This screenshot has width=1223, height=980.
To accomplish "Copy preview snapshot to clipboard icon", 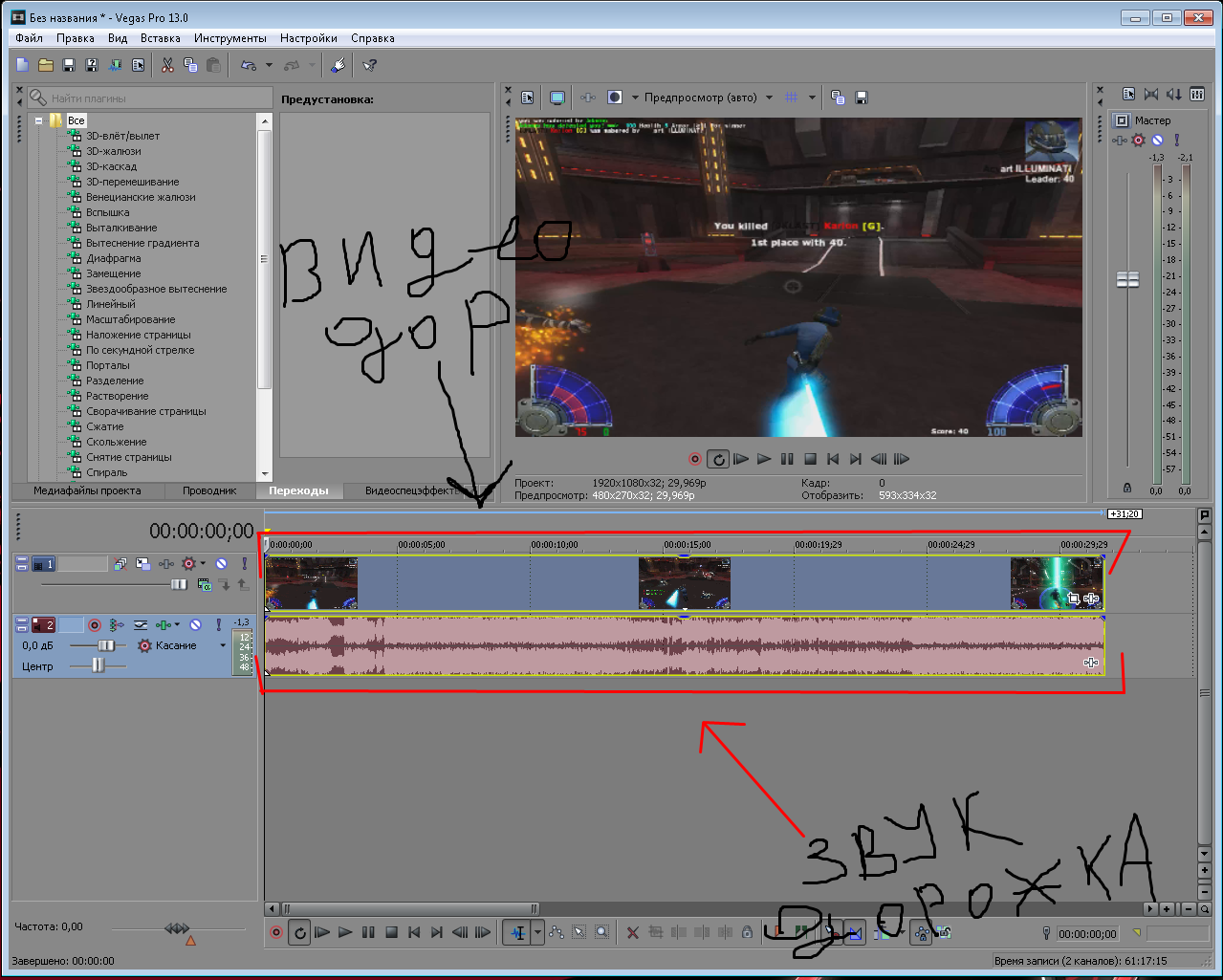I will pyautogui.click(x=838, y=98).
